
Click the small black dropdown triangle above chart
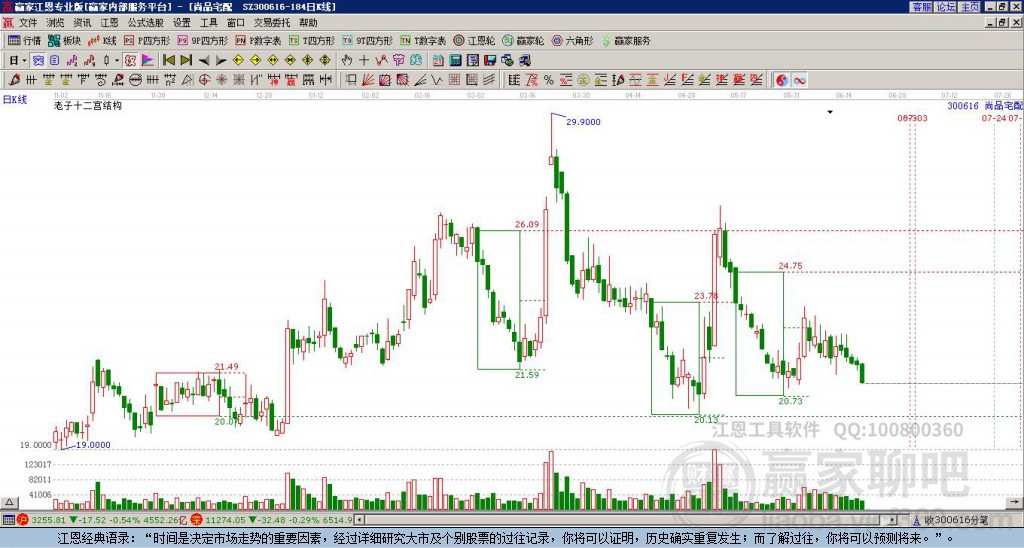(830, 112)
